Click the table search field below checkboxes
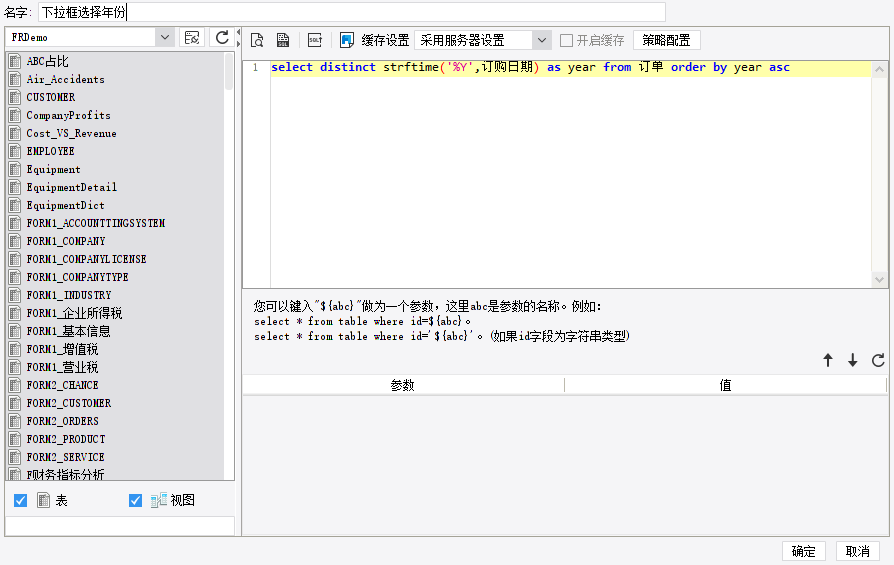Image resolution: width=894 pixels, height=565 pixels. point(120,526)
